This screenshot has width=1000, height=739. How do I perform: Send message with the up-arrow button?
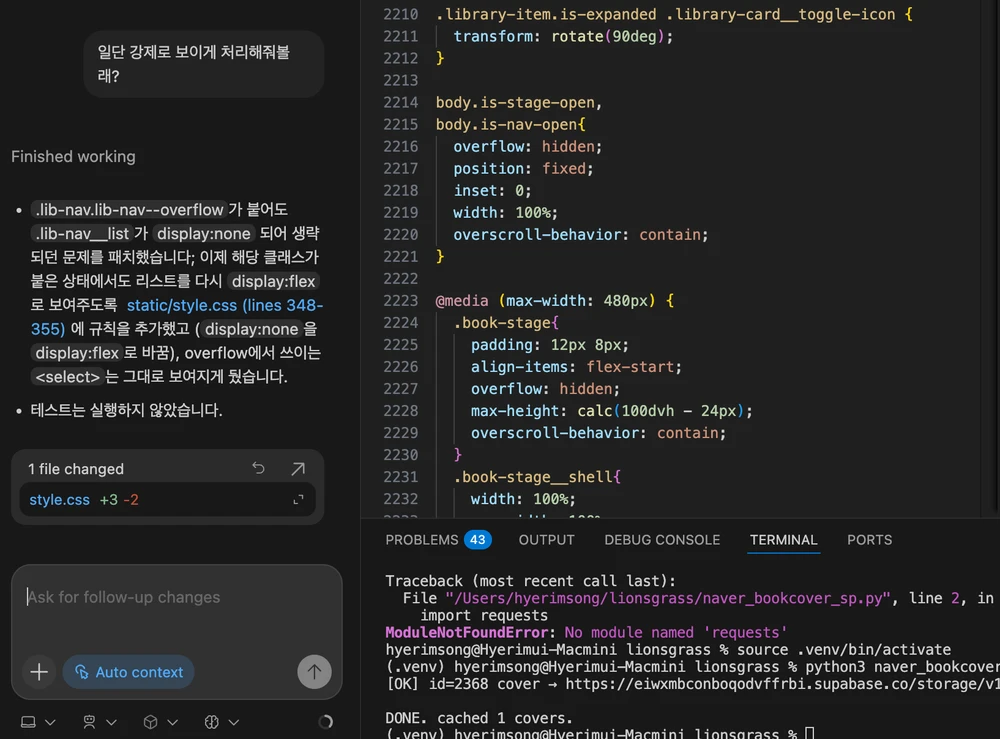(314, 671)
